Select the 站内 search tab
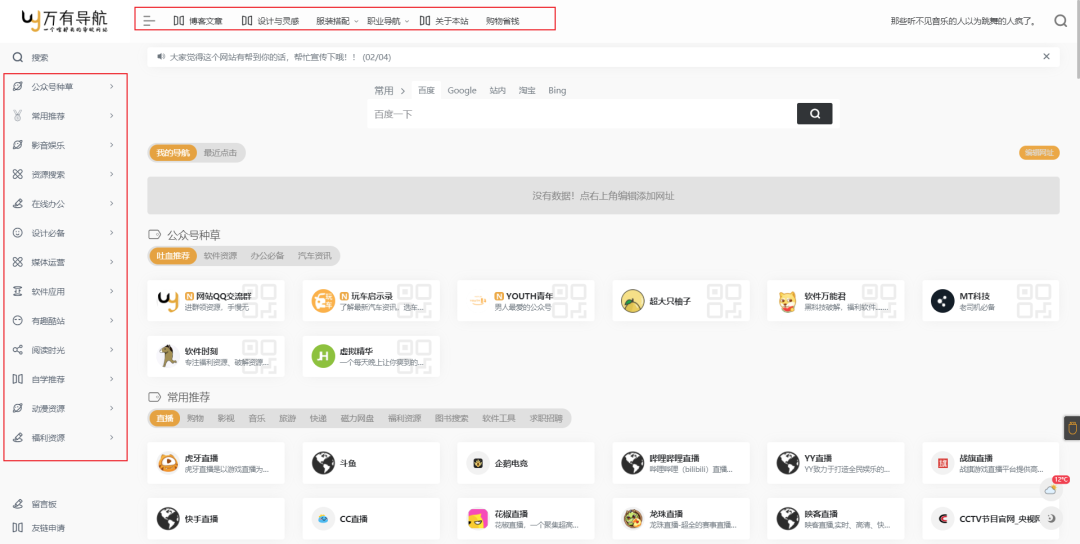This screenshot has height=544, width=1080. coord(497,90)
